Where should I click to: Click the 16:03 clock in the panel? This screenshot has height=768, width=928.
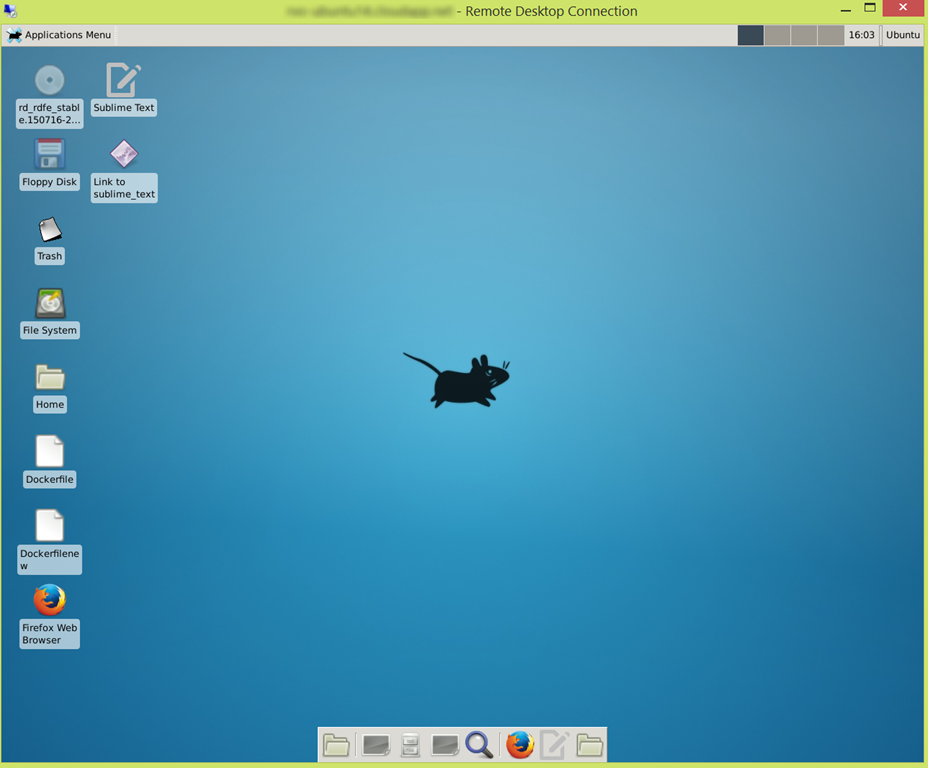[861, 35]
